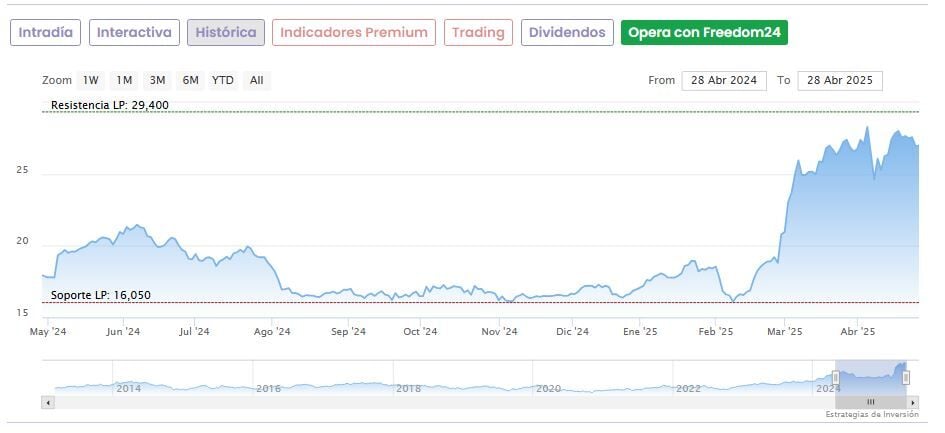
Task: Set zoom range to 3M
Action: click(157, 80)
